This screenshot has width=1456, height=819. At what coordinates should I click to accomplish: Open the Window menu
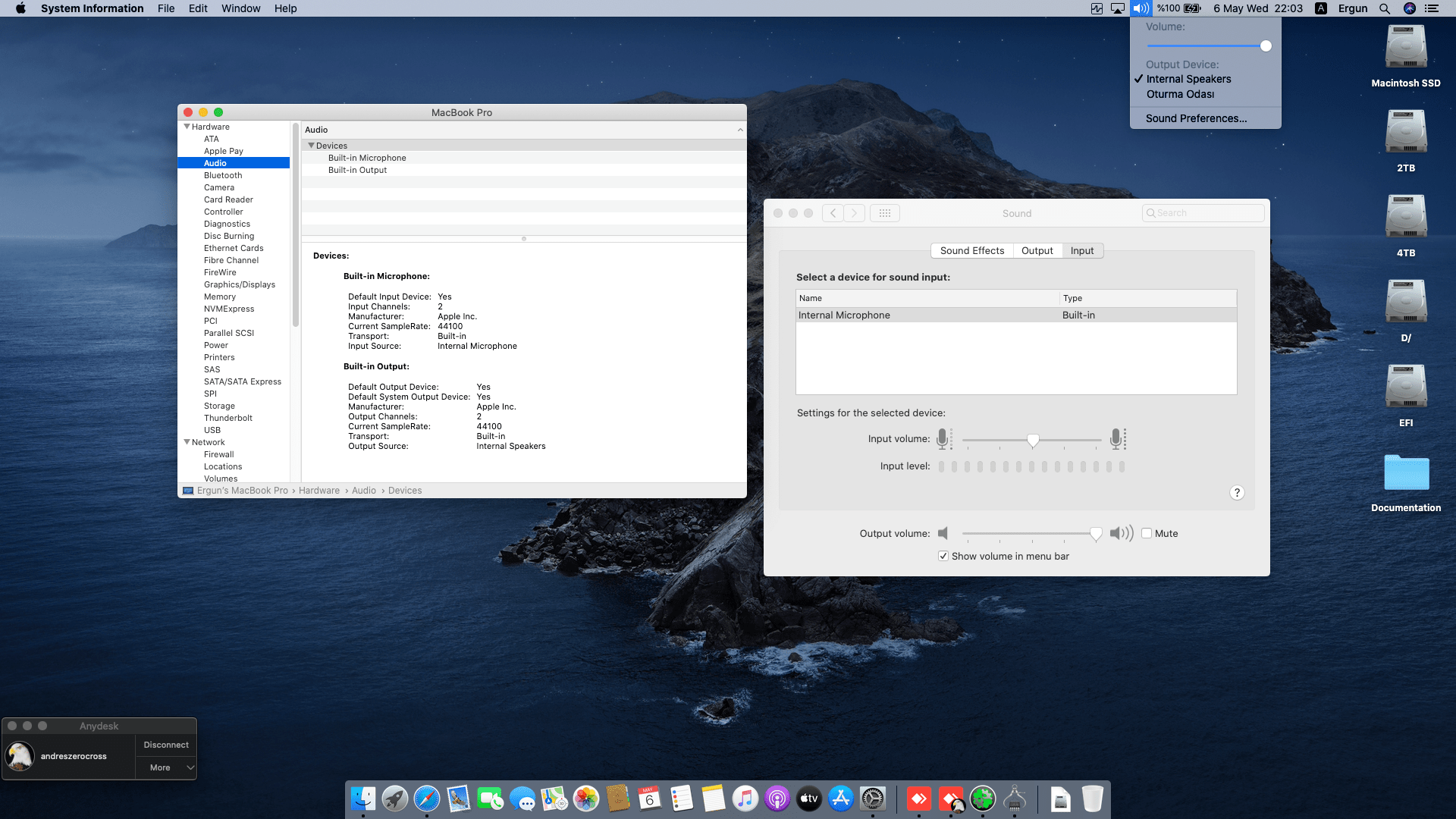pos(240,8)
